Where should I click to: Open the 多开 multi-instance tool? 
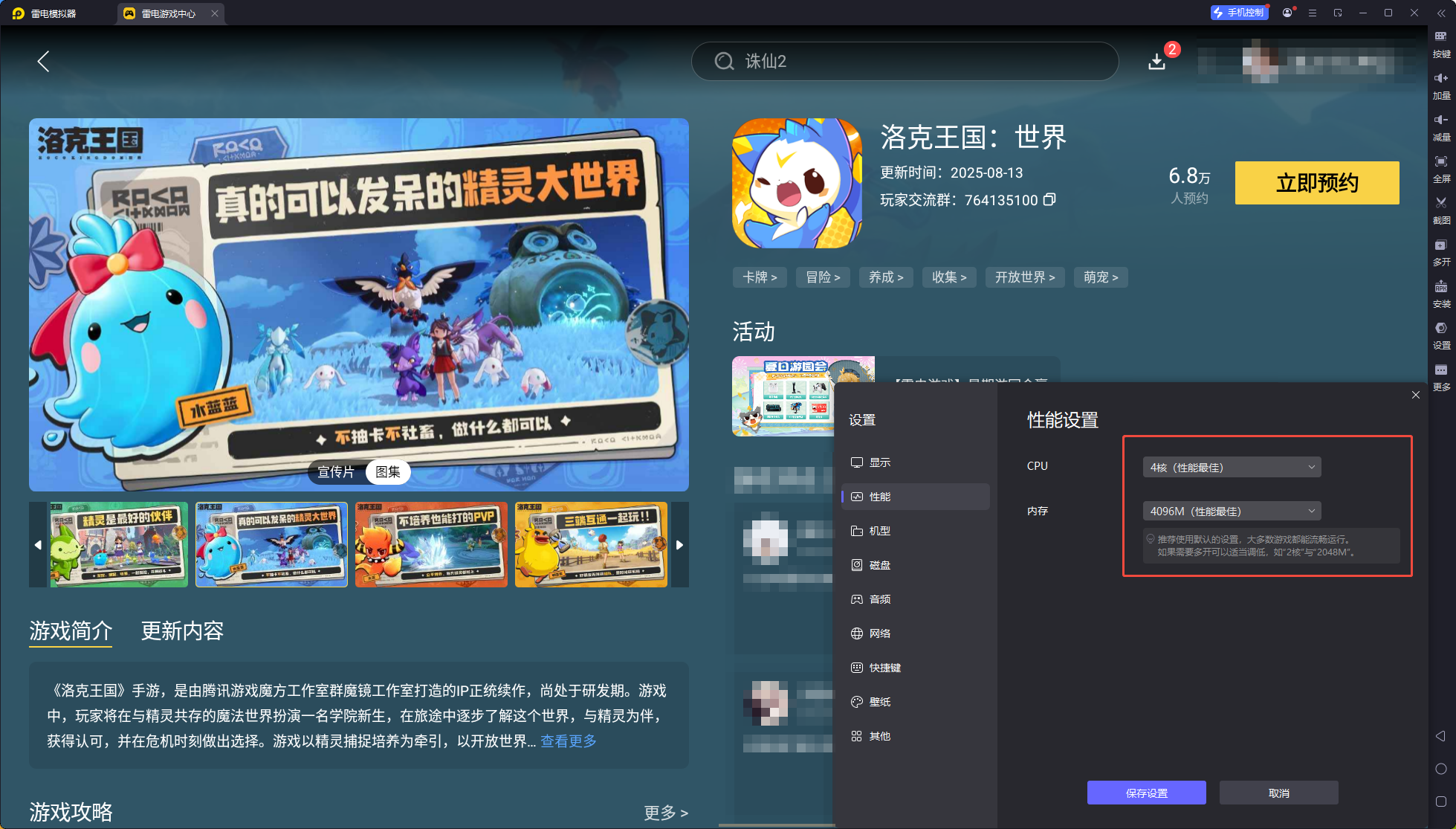pyautogui.click(x=1441, y=252)
